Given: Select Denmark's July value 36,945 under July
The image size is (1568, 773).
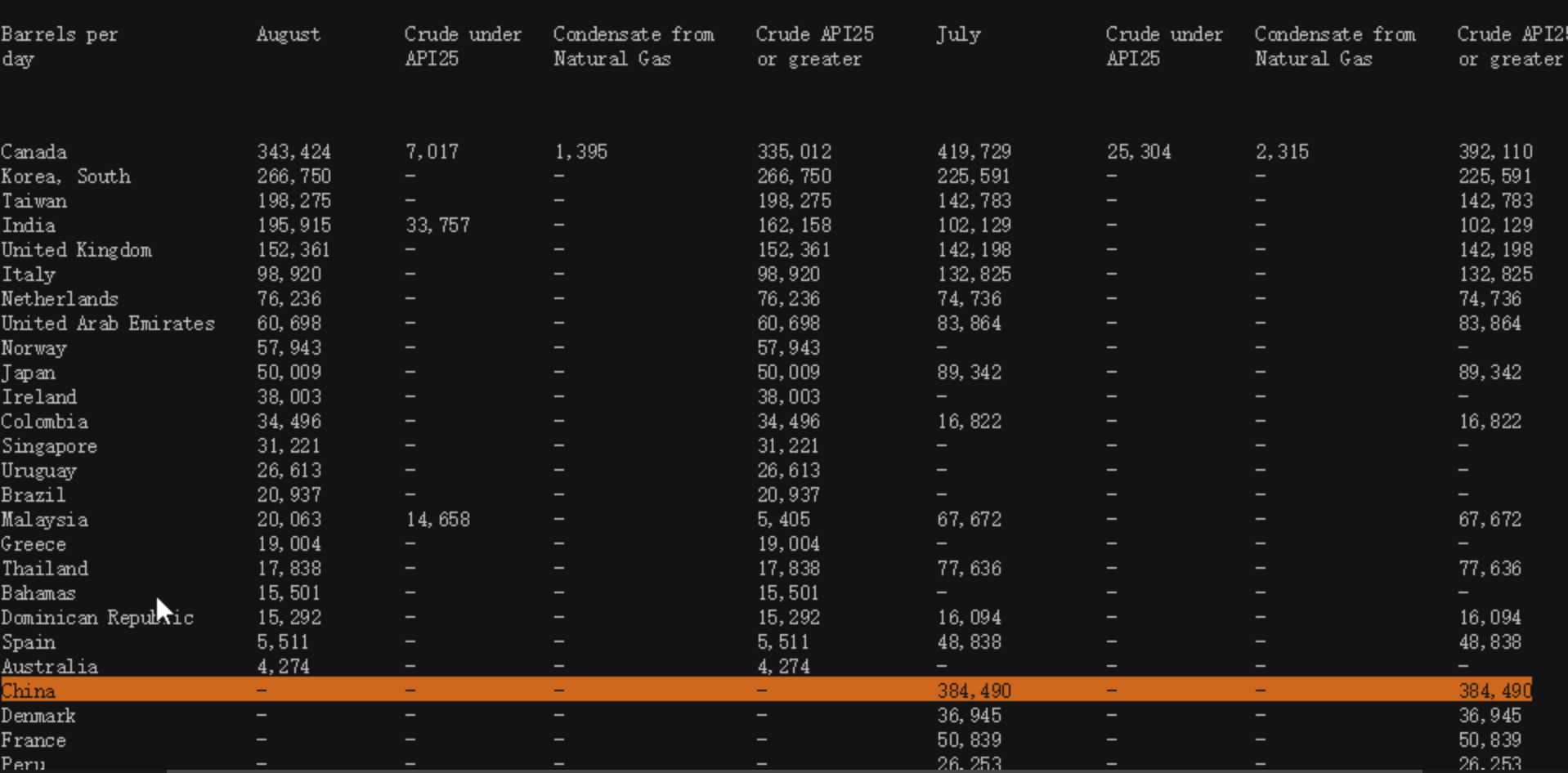Looking at the screenshot, I should [969, 716].
